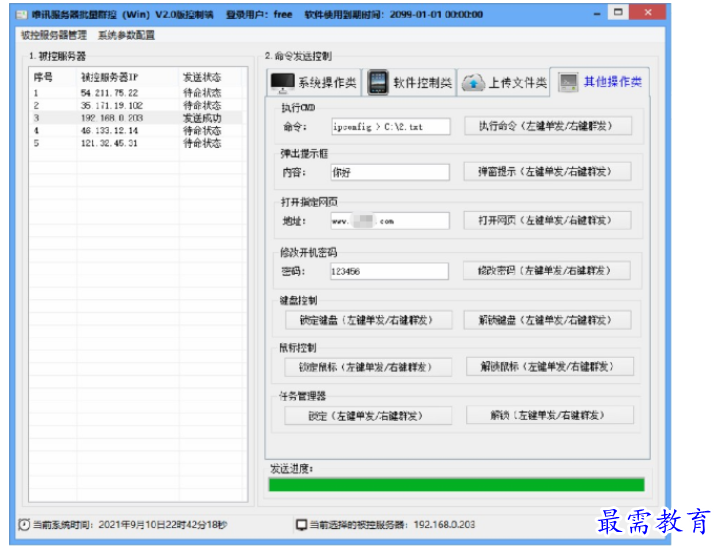The width and height of the screenshot is (719, 553).
Task: Focus the 打开指定网页 地址 input field
Action: (390, 221)
